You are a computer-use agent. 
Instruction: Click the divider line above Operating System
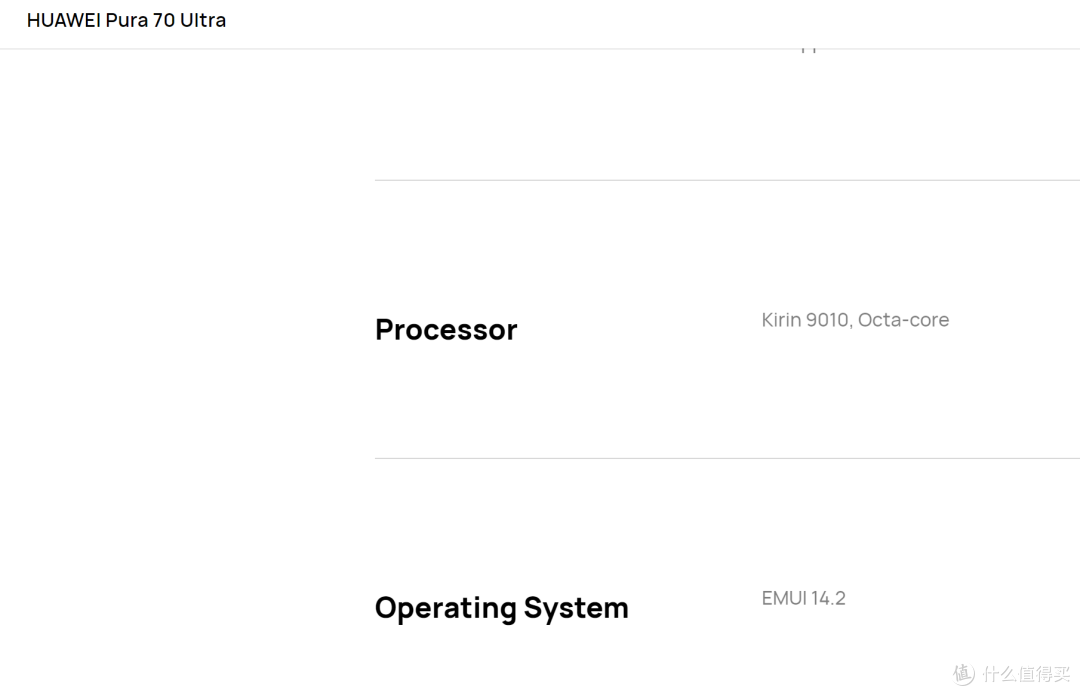pyautogui.click(x=727, y=458)
